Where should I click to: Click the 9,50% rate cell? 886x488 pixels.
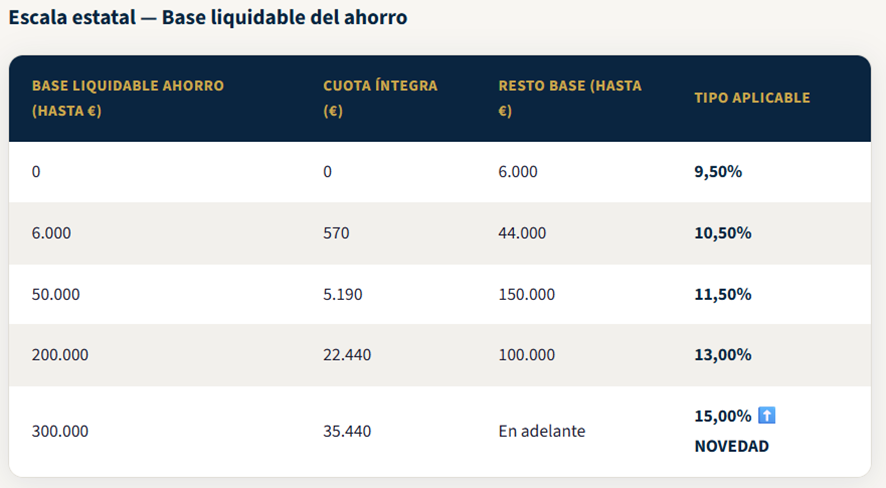pos(718,172)
